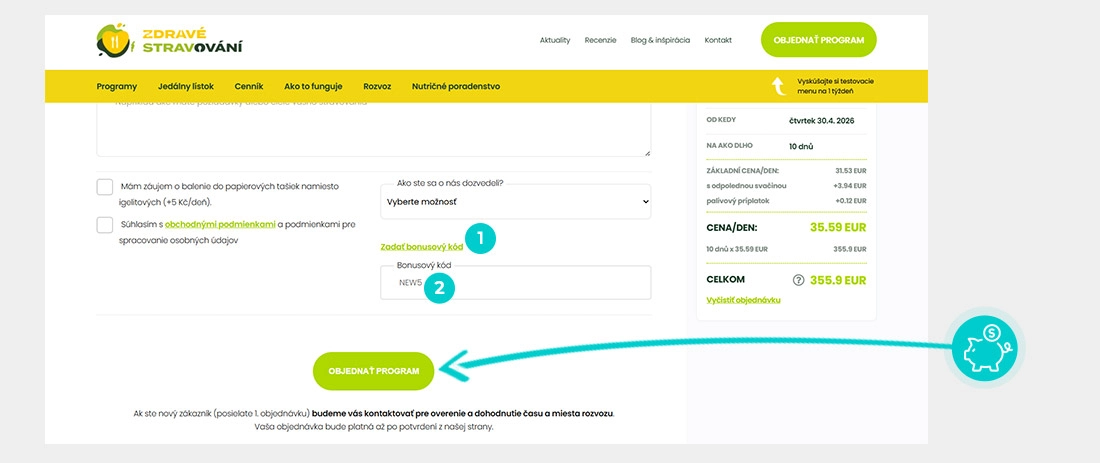The width and height of the screenshot is (1100, 463).
Task: Click the '31.53 EUR' base price value
Action: [851, 170]
